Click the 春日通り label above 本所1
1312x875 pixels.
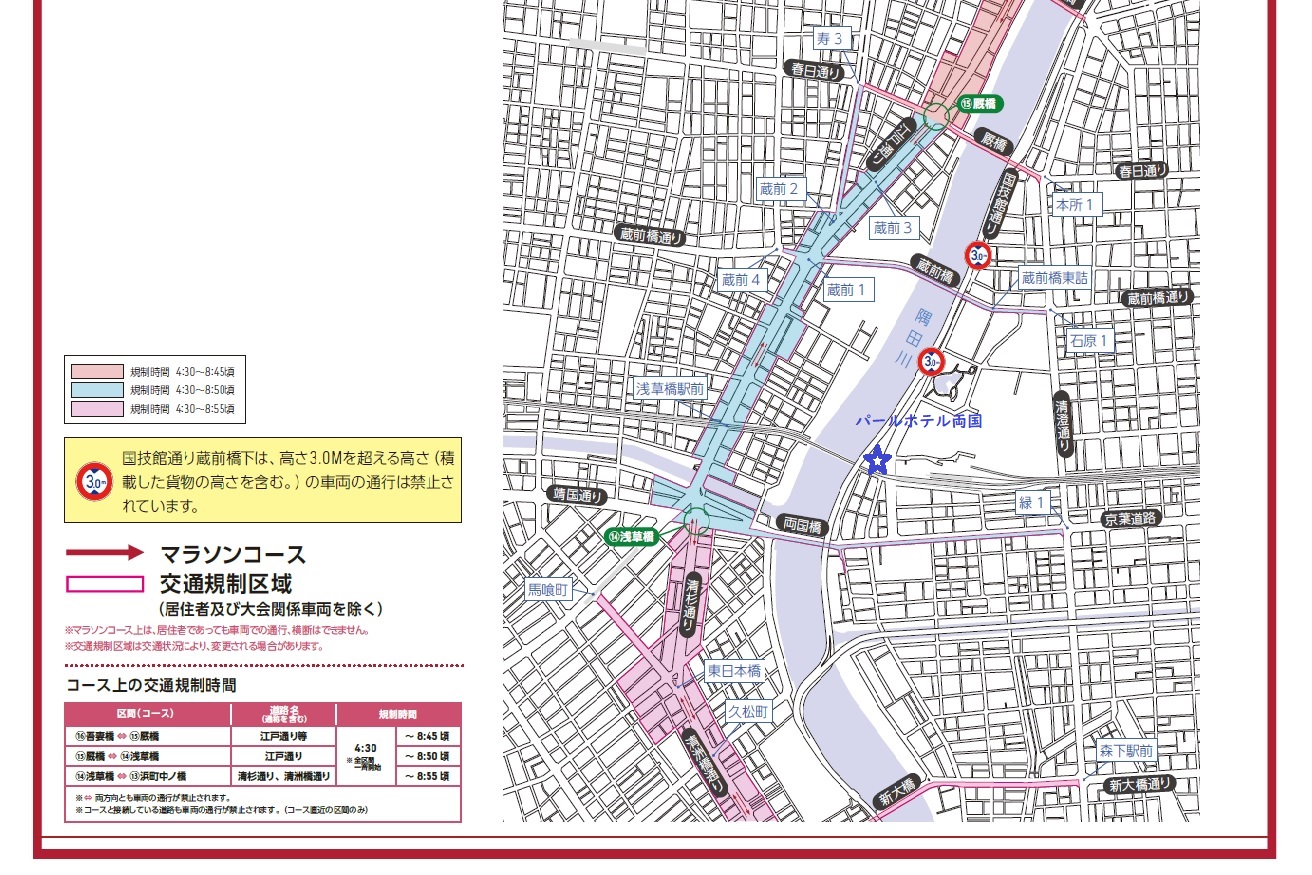click(1142, 171)
